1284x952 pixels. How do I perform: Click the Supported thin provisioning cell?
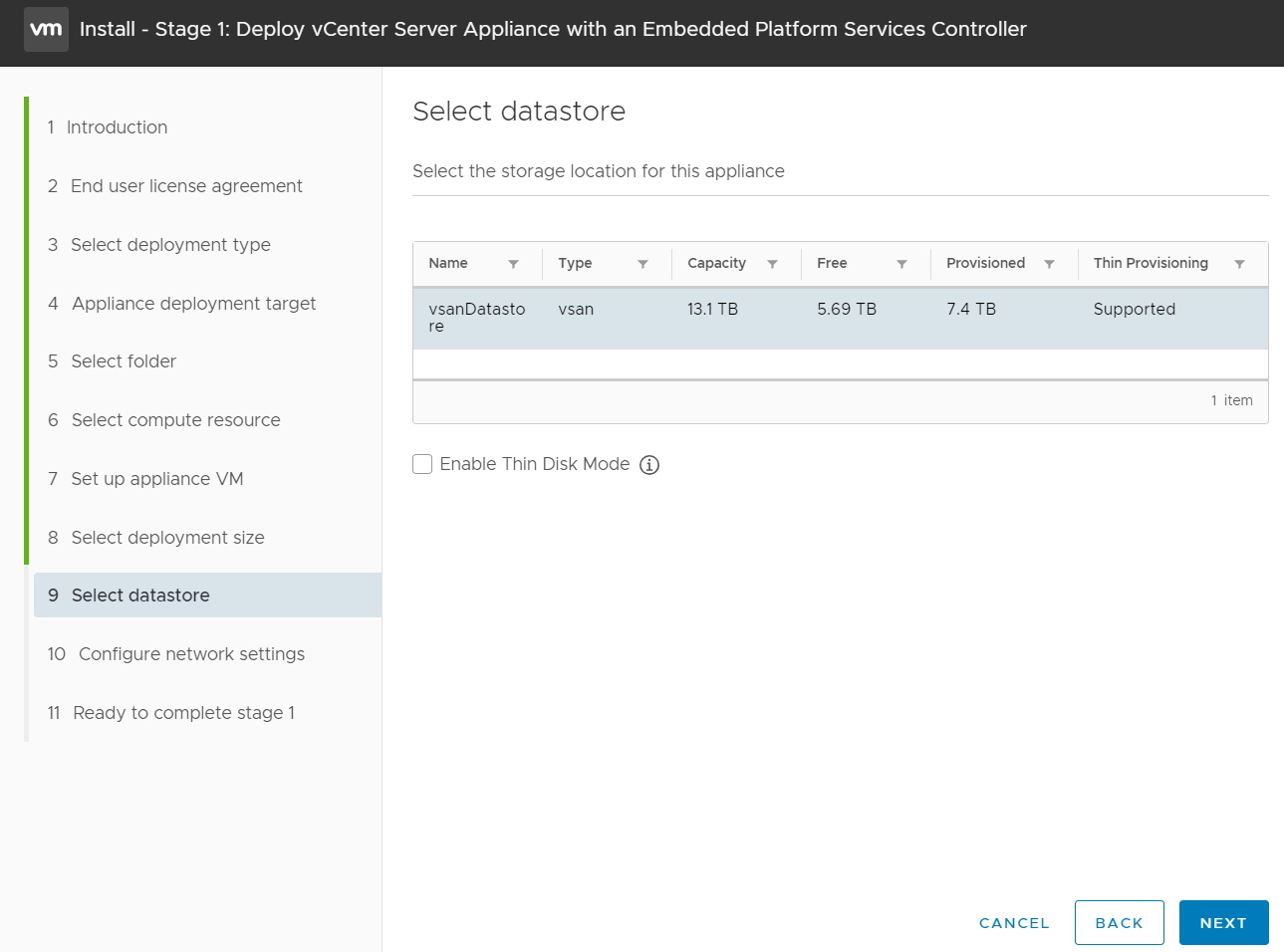click(x=1135, y=310)
